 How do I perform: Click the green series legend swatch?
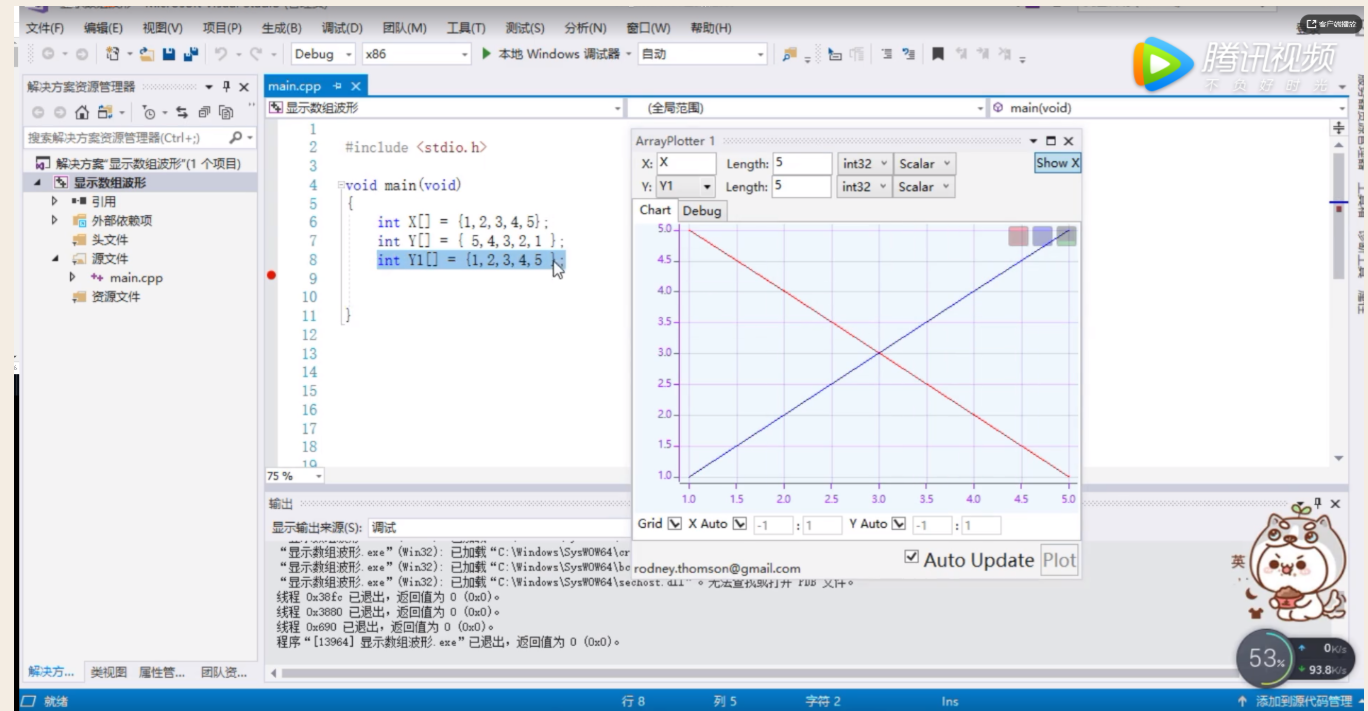pyautogui.click(x=1067, y=236)
